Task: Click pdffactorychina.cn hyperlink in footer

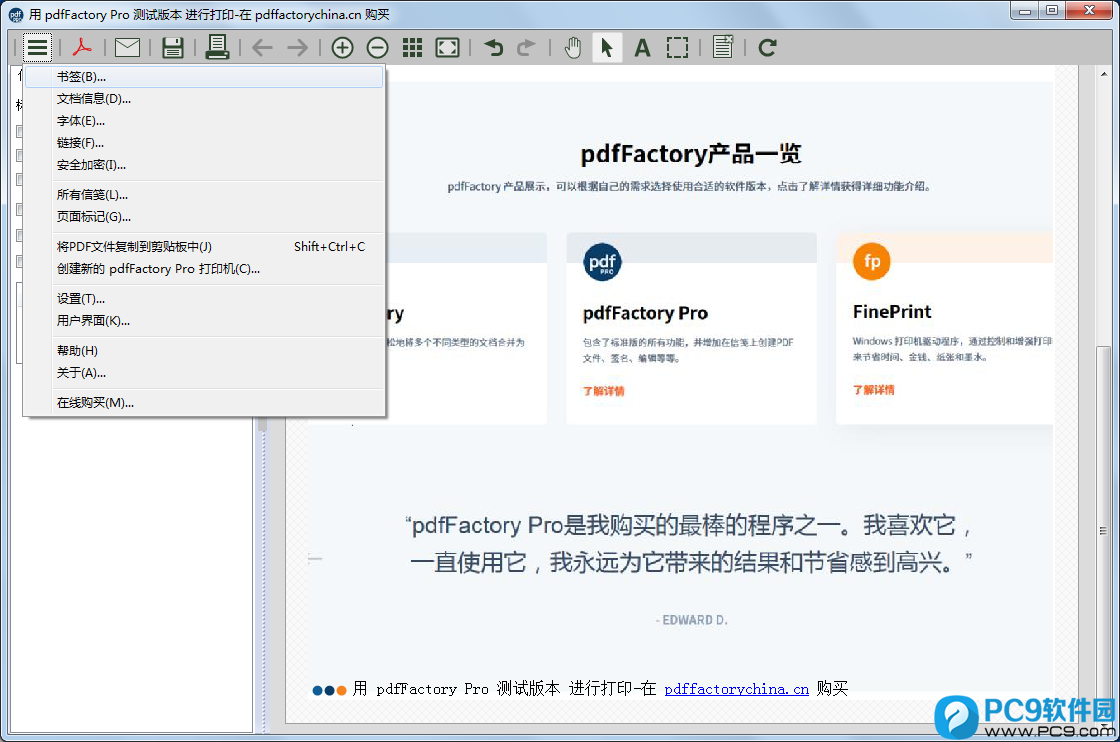Action: click(x=736, y=689)
